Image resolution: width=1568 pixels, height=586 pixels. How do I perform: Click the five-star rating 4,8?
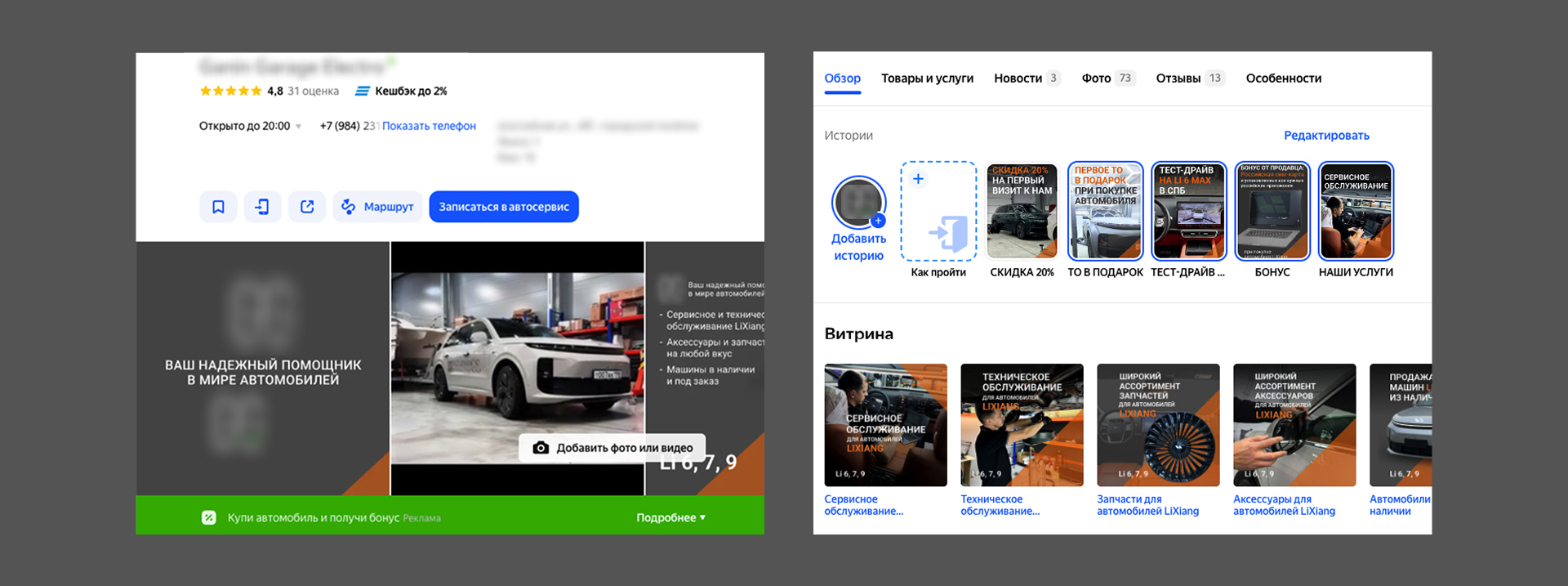231,91
